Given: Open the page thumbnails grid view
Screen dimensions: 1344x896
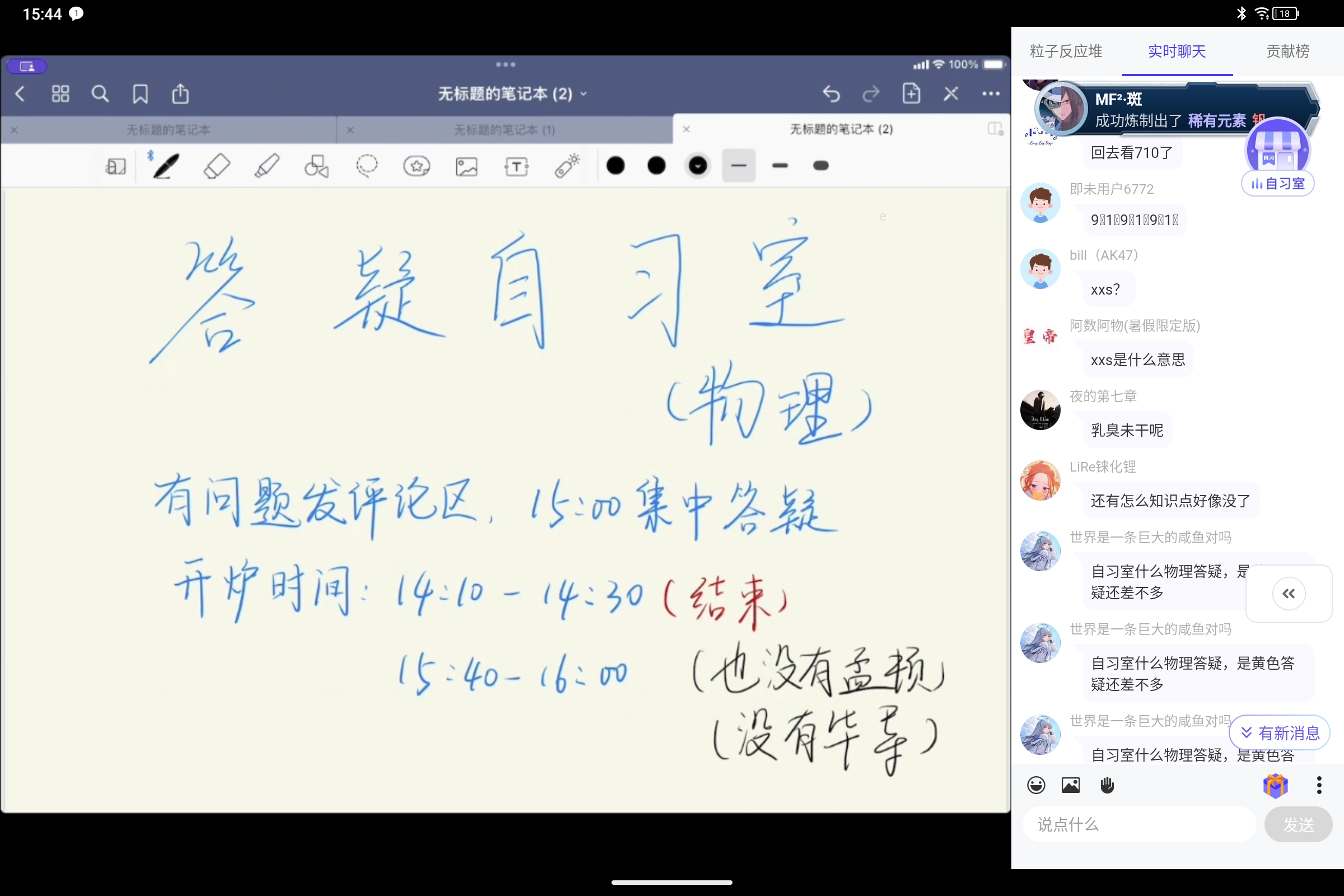Looking at the screenshot, I should 60,94.
